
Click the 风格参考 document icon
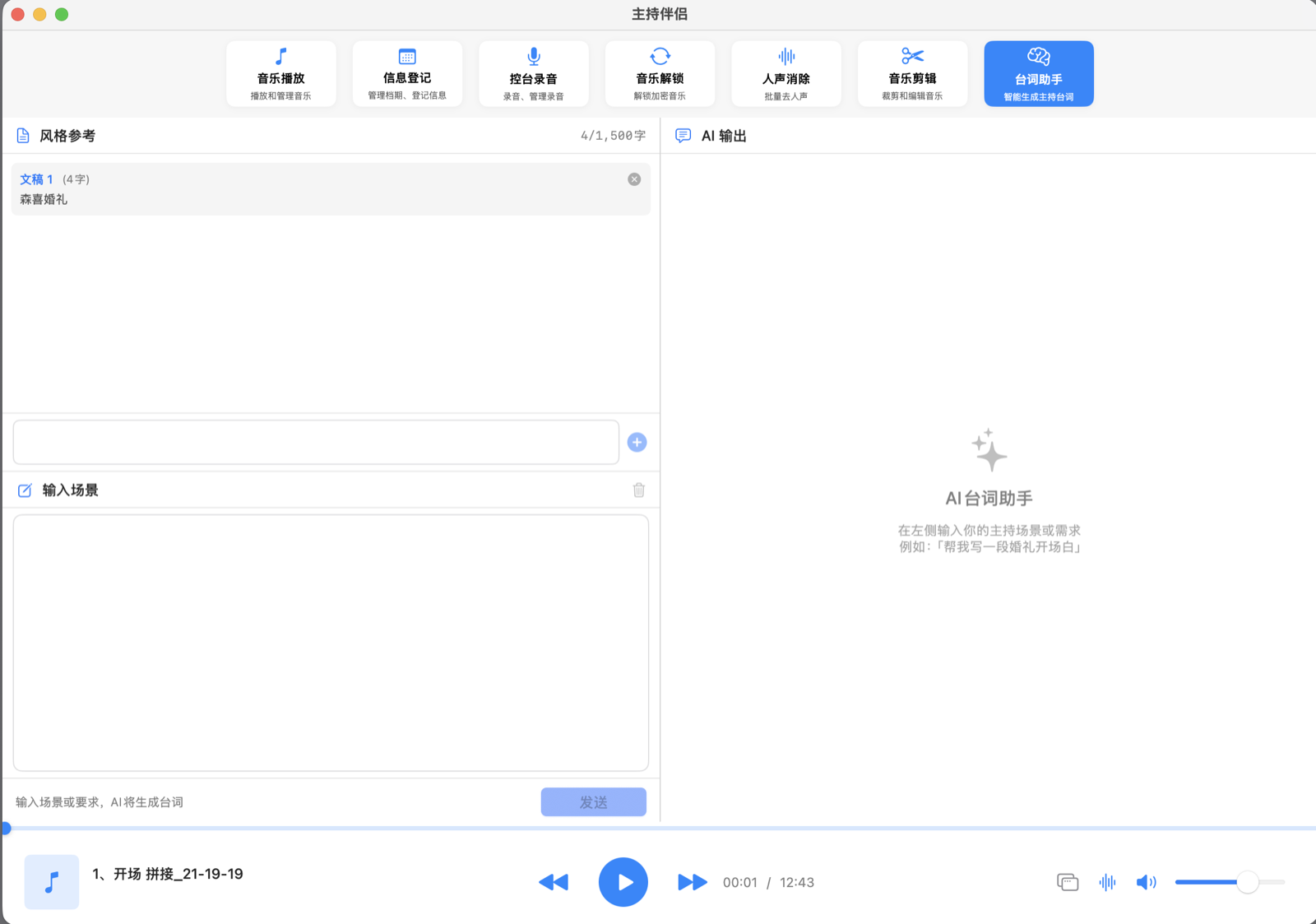pos(23,136)
